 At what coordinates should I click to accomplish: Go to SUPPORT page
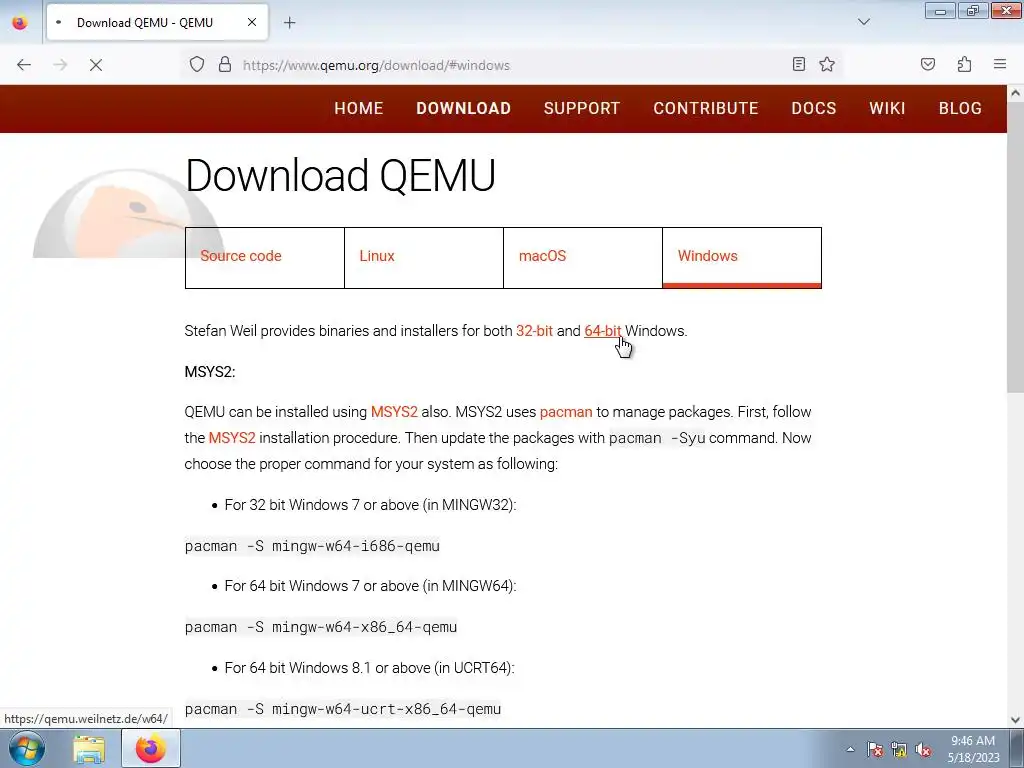(x=582, y=108)
